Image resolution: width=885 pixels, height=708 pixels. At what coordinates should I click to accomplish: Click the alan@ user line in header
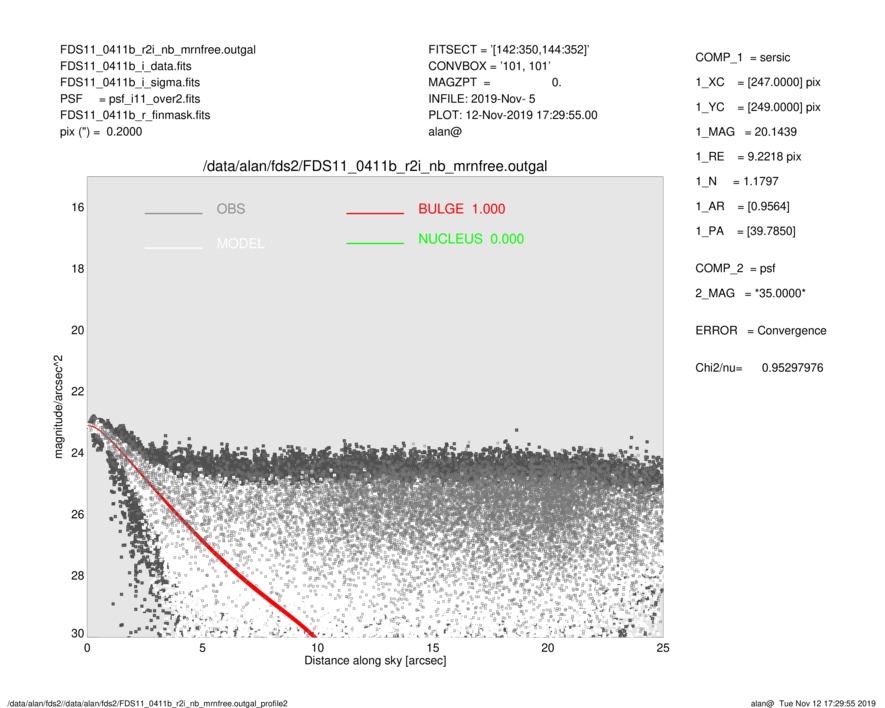(x=445, y=132)
